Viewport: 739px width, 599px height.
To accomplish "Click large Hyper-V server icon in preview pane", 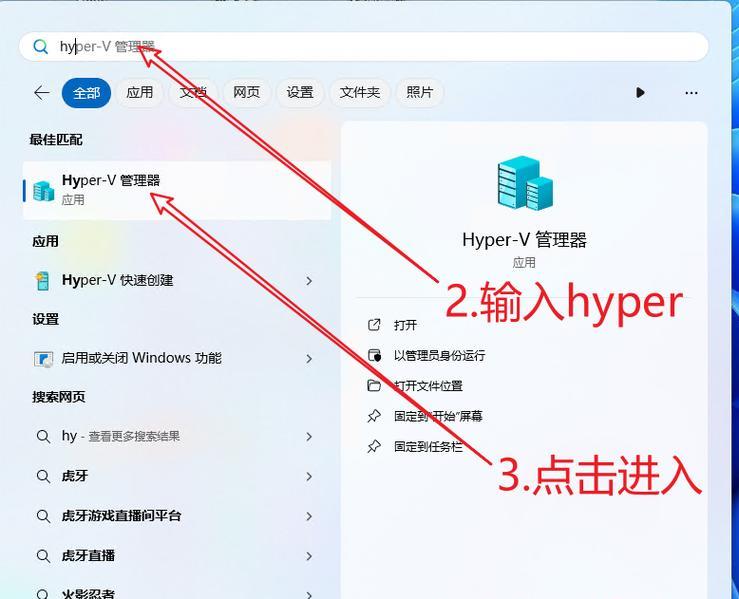I will click(525, 183).
